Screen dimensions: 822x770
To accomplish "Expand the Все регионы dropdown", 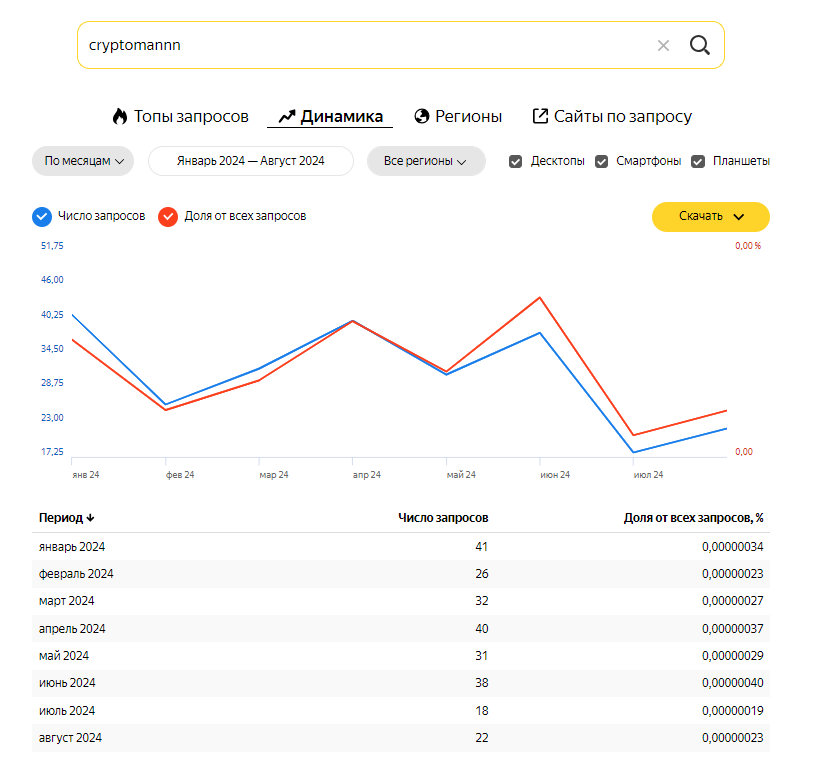I will [x=425, y=161].
